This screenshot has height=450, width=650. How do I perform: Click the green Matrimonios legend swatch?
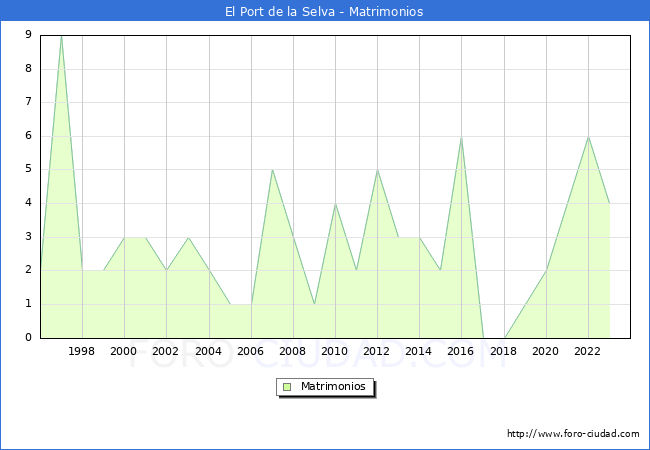[x=287, y=387]
